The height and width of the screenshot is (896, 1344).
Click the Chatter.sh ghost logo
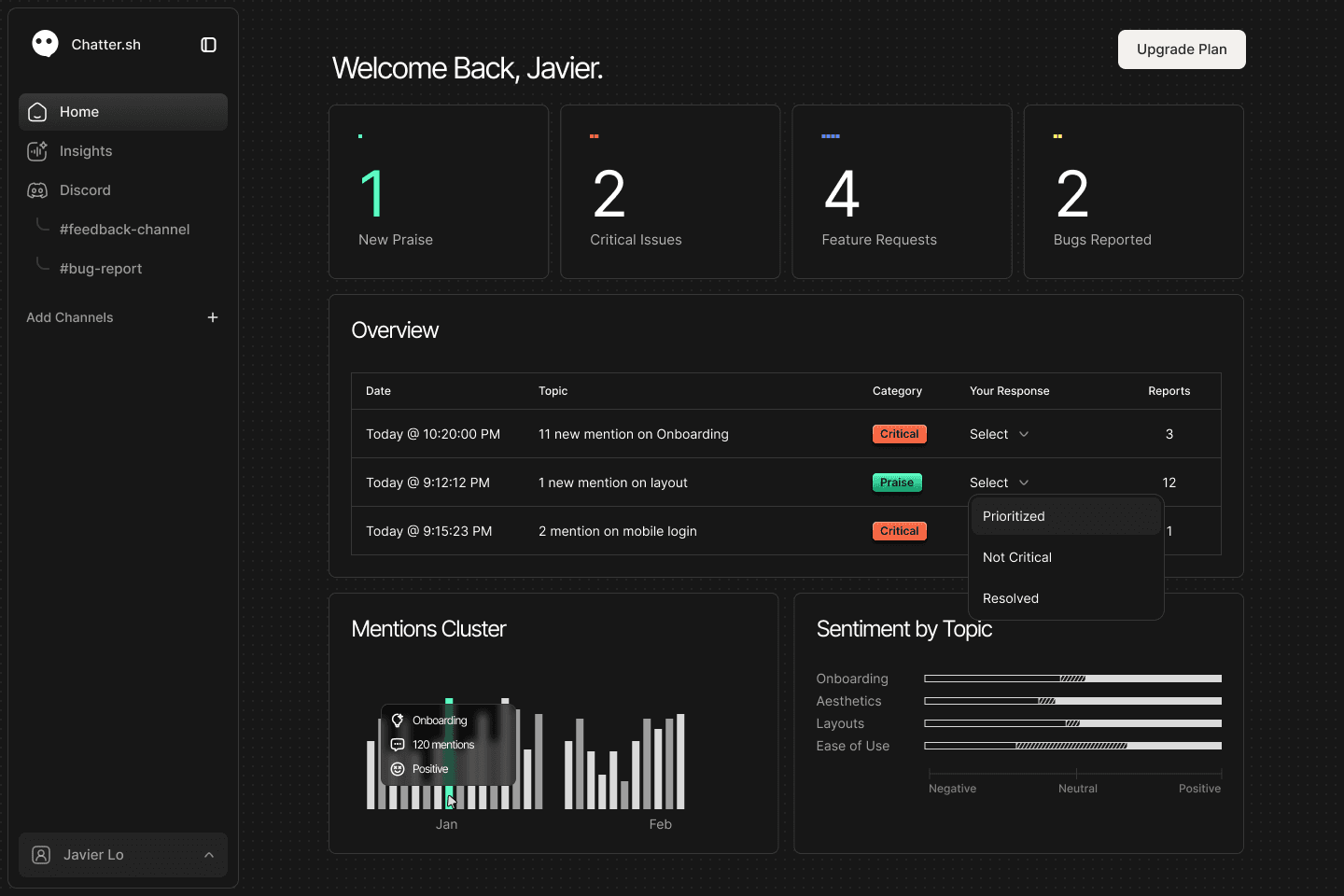44,44
